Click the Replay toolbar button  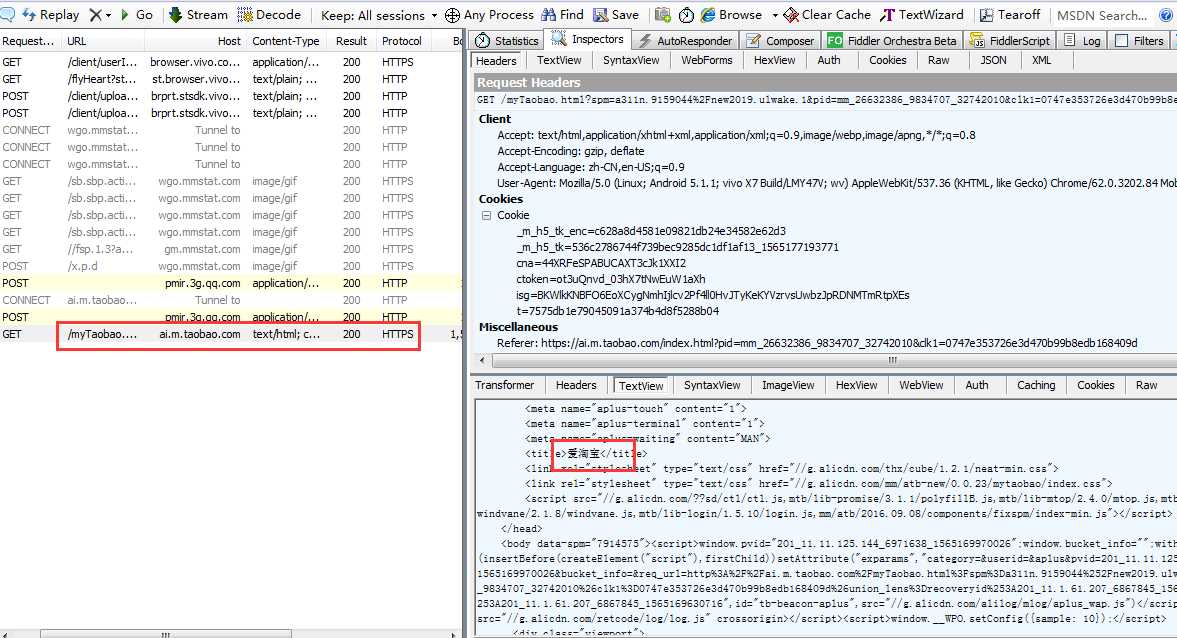coord(51,14)
